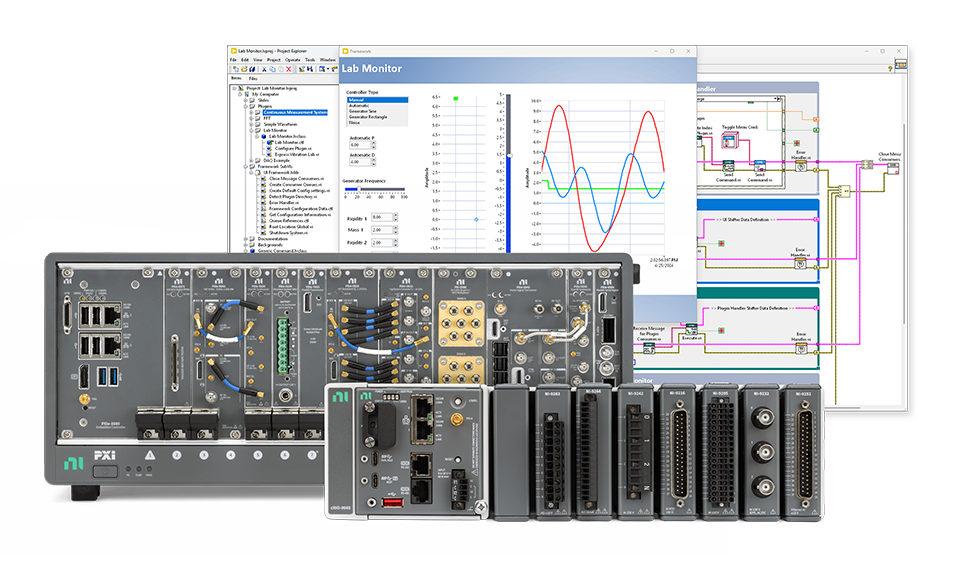Click block diagram vertical scrollbar

pos(904,224)
